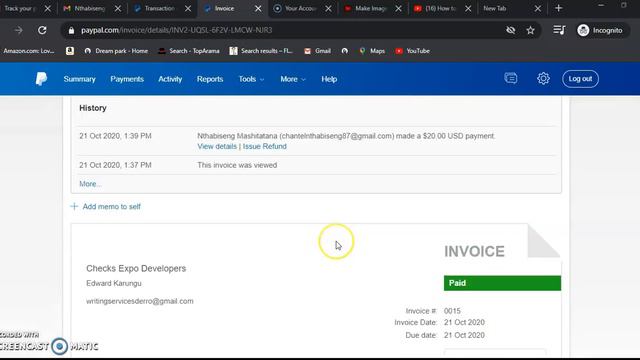
Task: Click the '21 Oct 2020, 1:37 PM' timestamp
Action: (x=115, y=165)
